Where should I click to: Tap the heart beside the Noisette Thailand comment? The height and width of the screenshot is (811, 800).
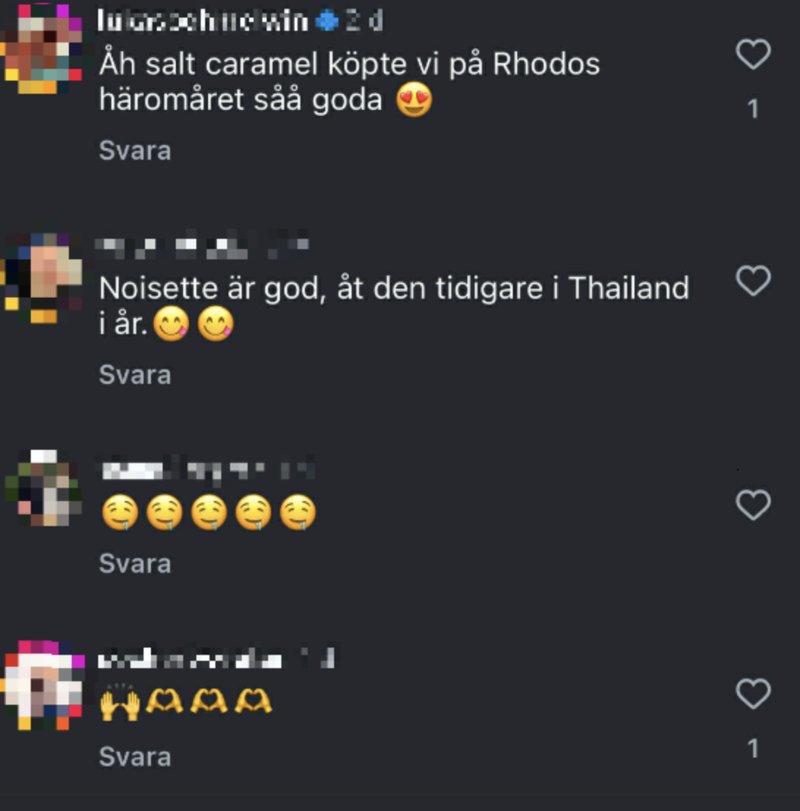pos(753,280)
